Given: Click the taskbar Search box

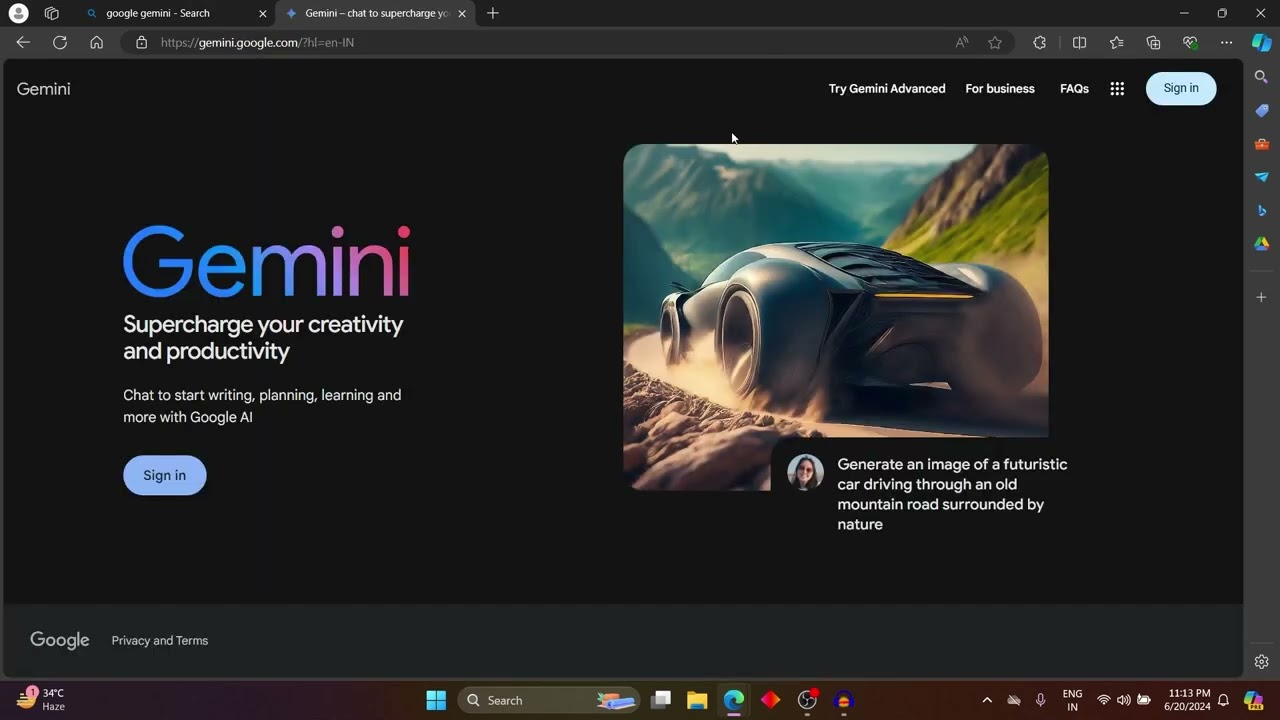Looking at the screenshot, I should [x=549, y=700].
